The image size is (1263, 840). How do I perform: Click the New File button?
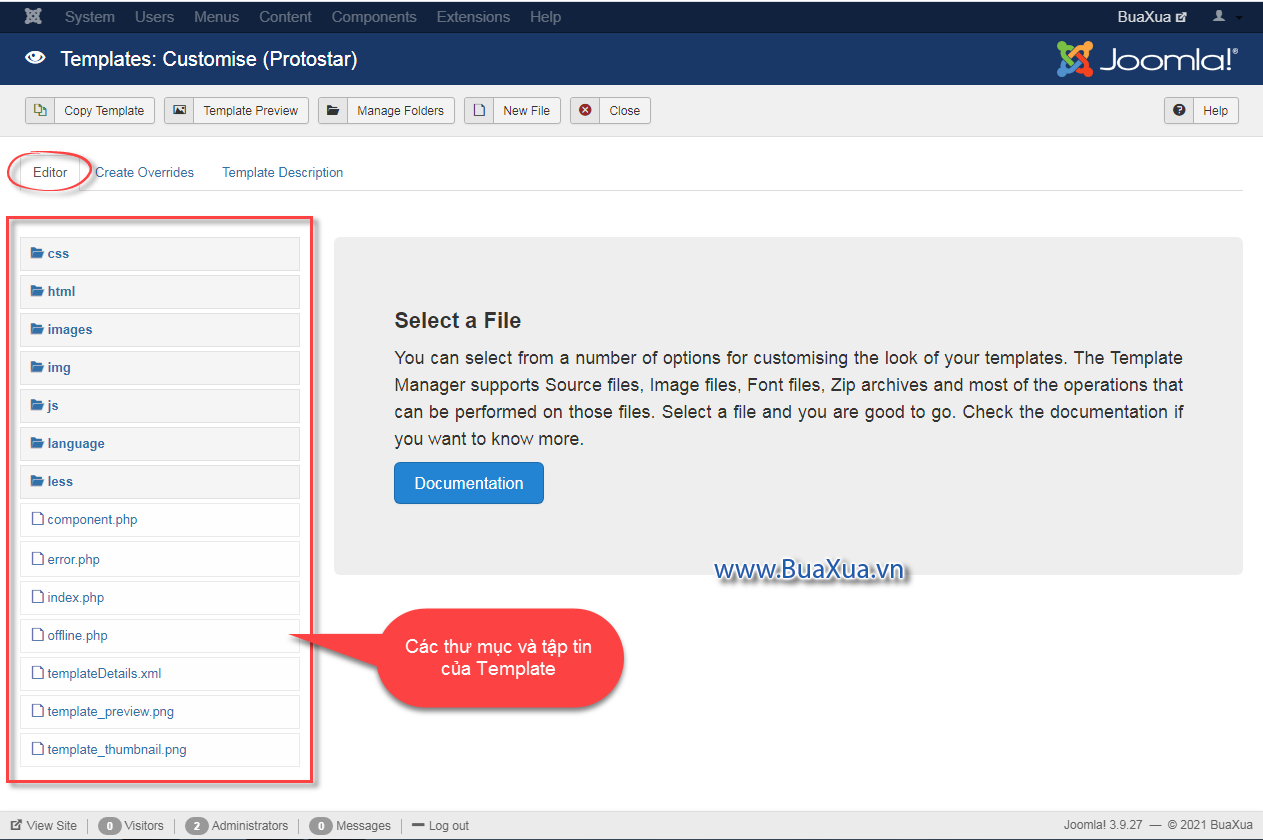coord(512,110)
